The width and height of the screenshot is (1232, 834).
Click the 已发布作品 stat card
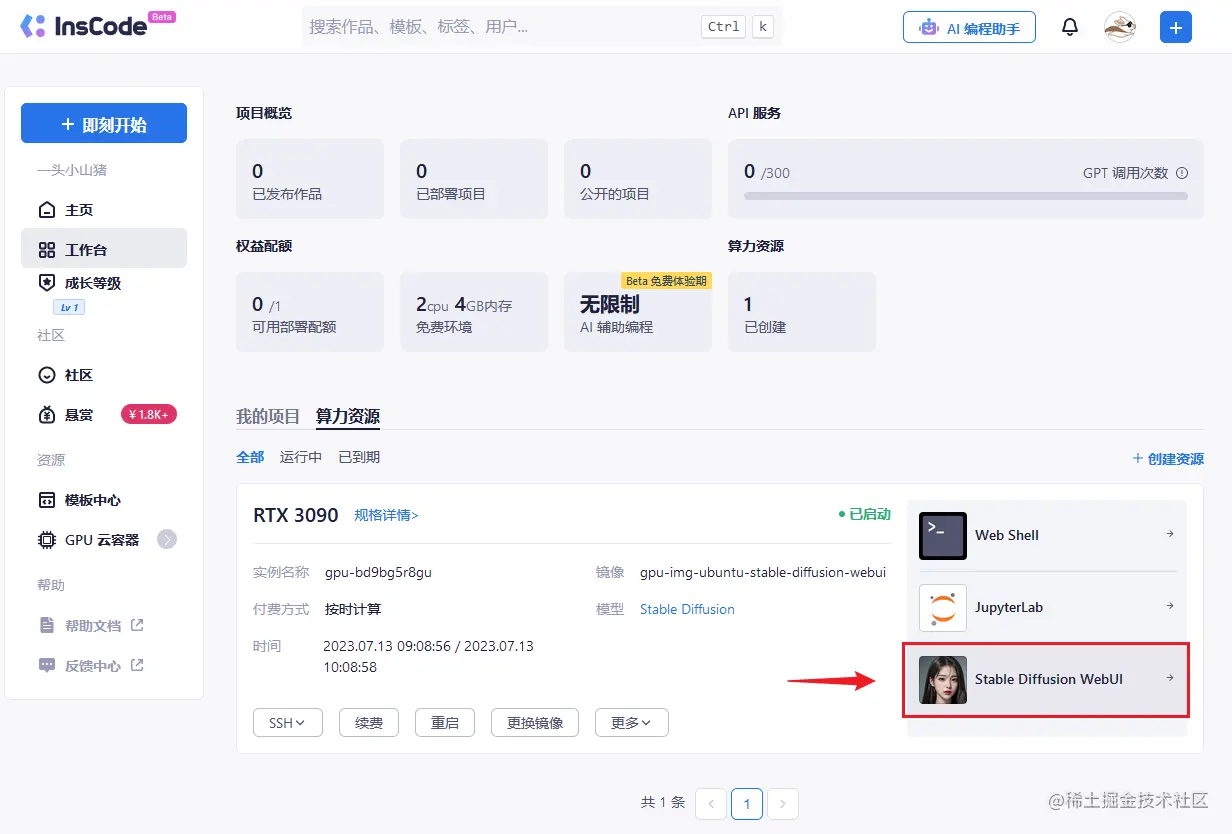point(310,179)
